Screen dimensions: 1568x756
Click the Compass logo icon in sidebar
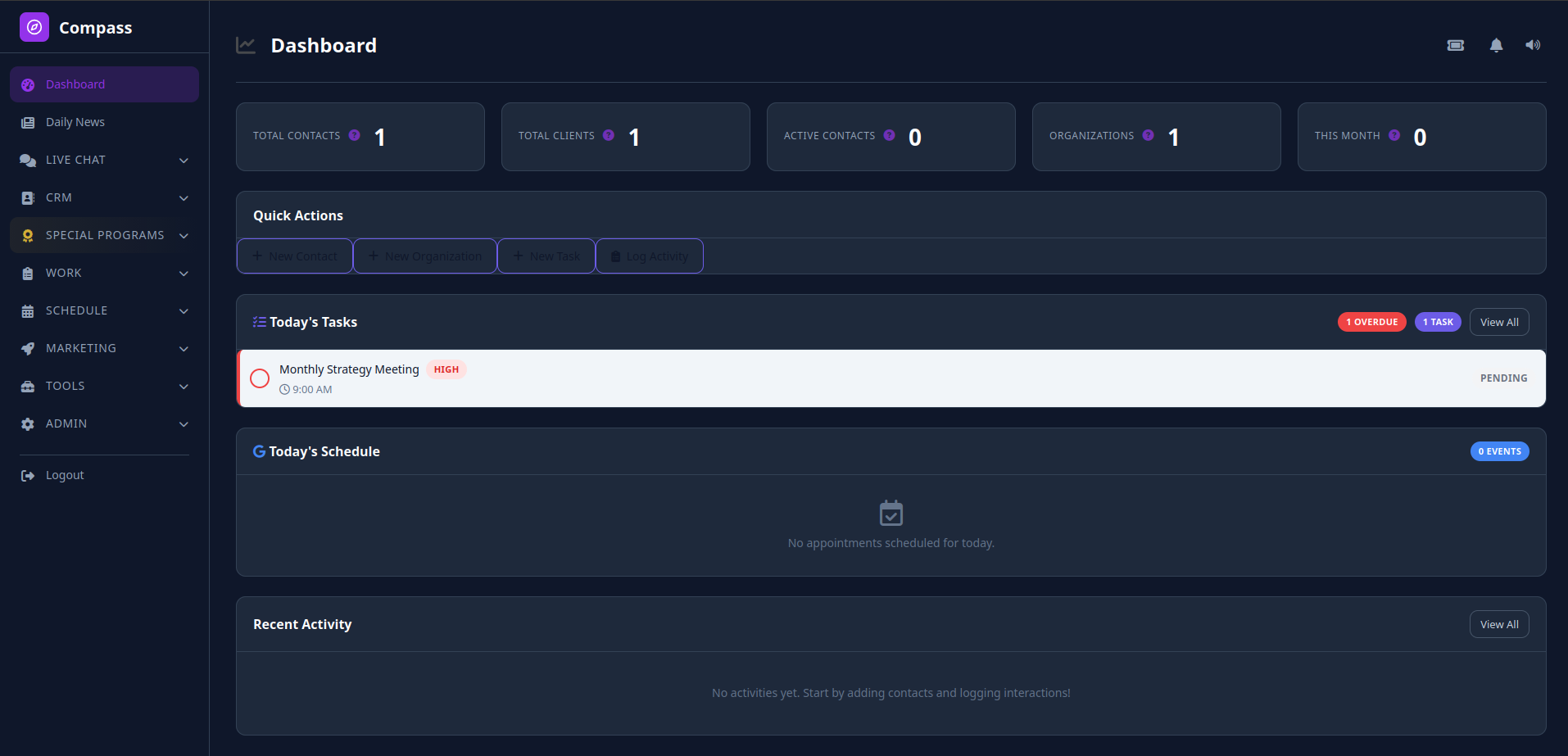34,26
